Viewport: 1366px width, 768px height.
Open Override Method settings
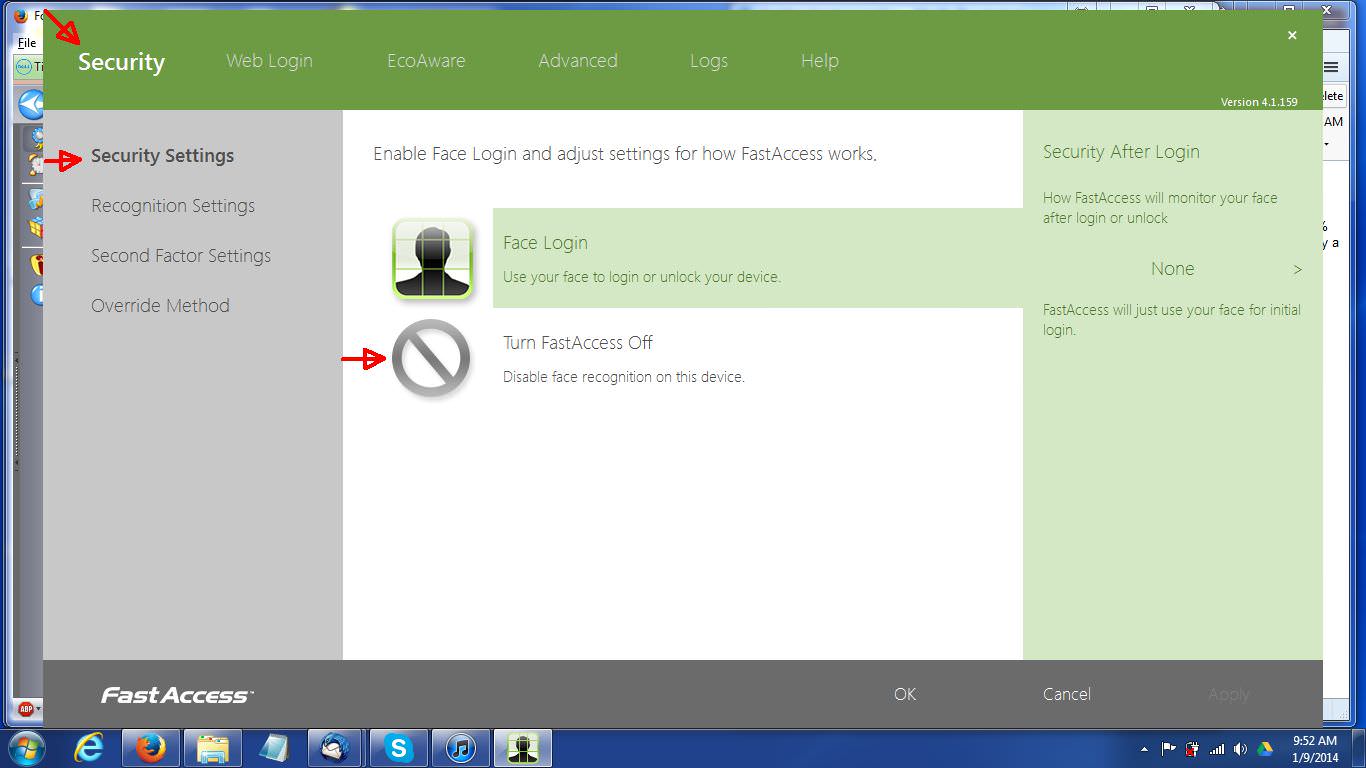pos(160,306)
